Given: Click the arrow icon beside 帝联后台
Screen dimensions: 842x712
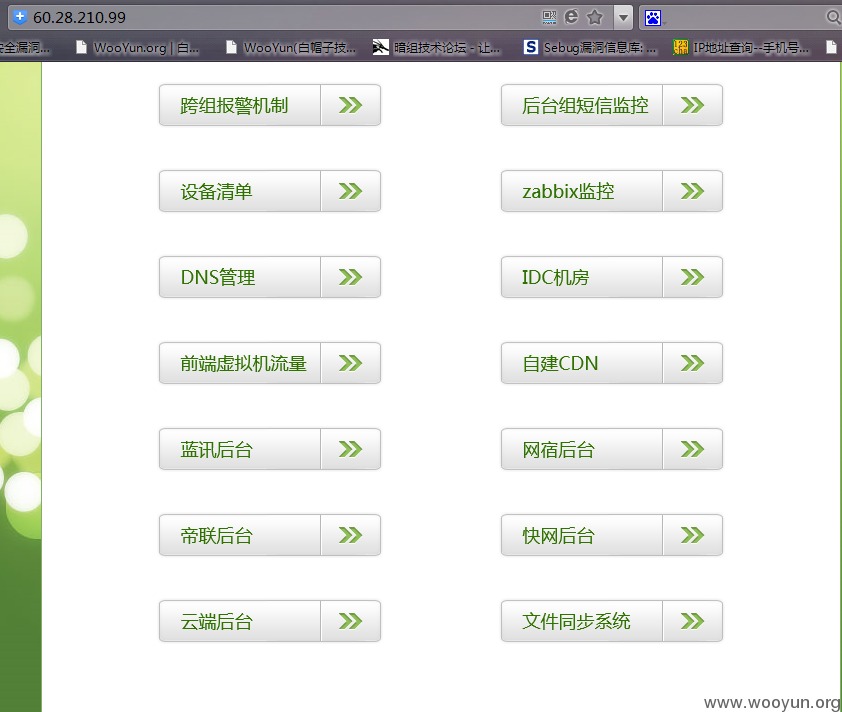Looking at the screenshot, I should coord(351,535).
